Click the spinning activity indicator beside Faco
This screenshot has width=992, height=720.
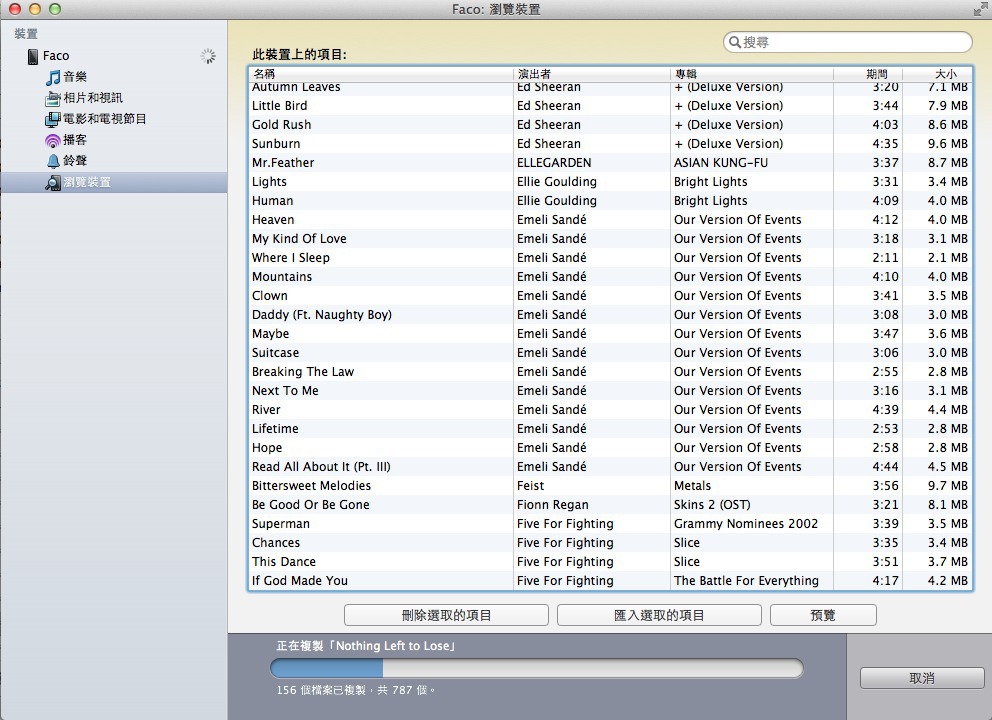pos(208,56)
